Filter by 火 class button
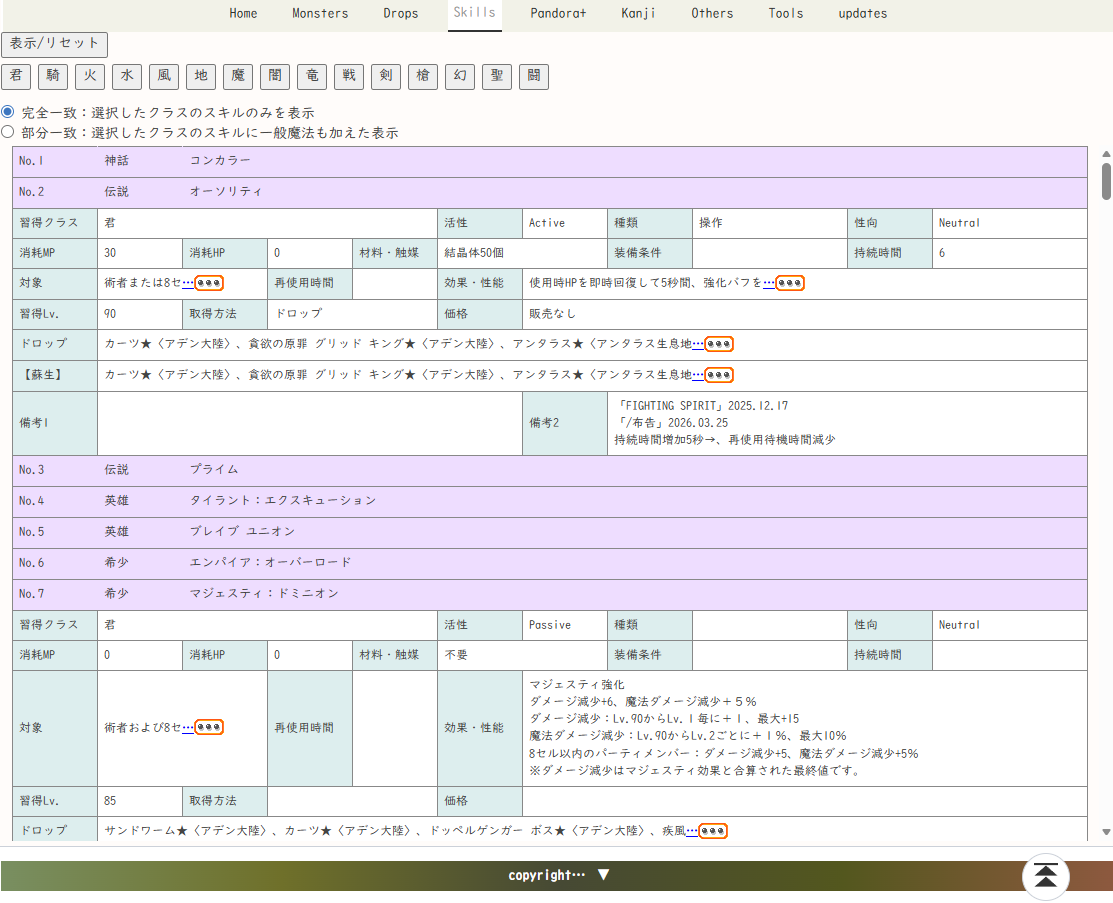Image resolution: width=1113 pixels, height=903 pixels. pos(90,77)
